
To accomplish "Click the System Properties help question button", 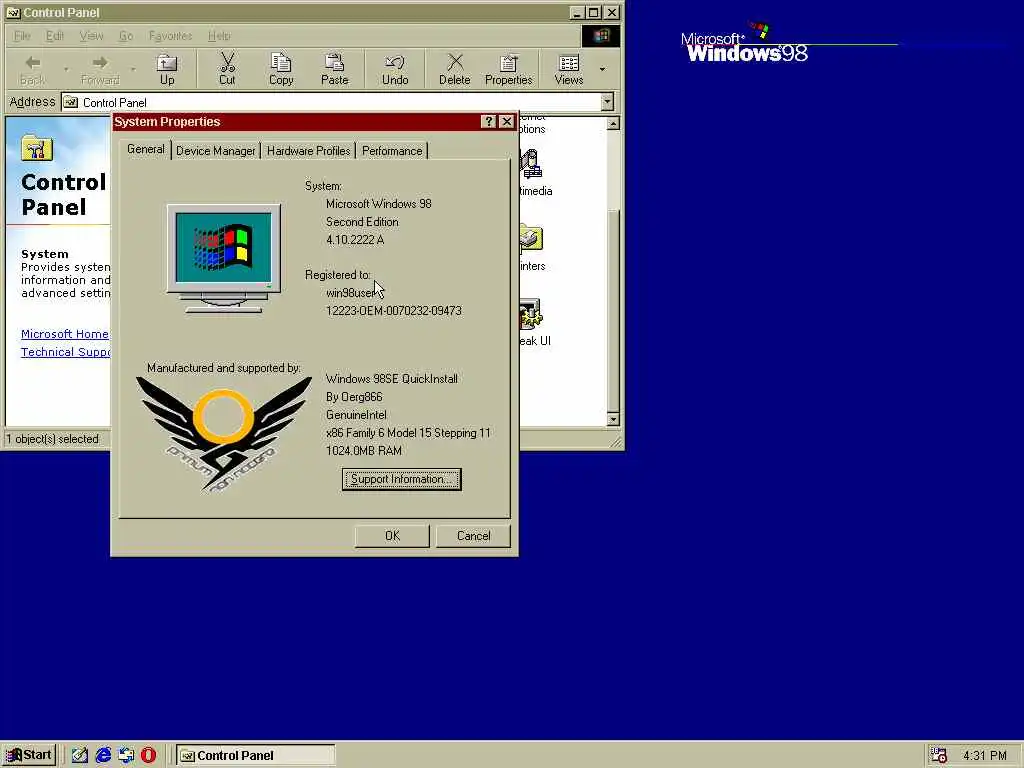I will coord(488,121).
